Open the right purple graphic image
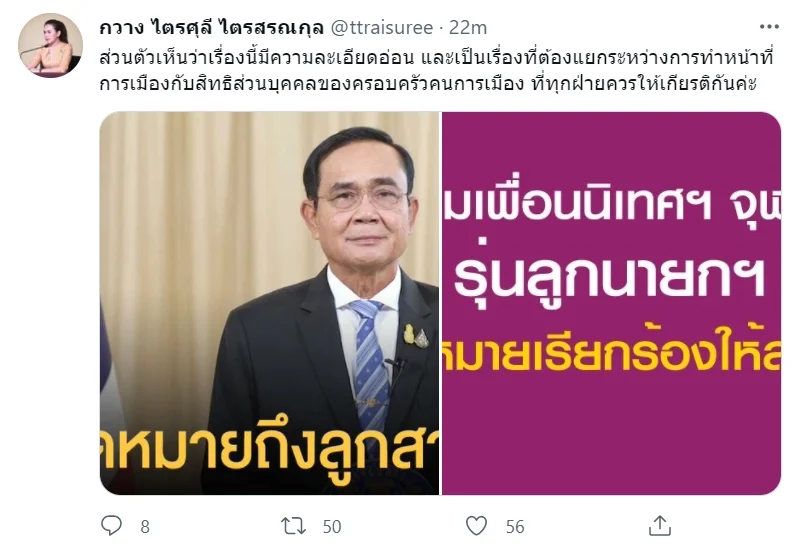Screen dimensions: 801x555 (611, 303)
